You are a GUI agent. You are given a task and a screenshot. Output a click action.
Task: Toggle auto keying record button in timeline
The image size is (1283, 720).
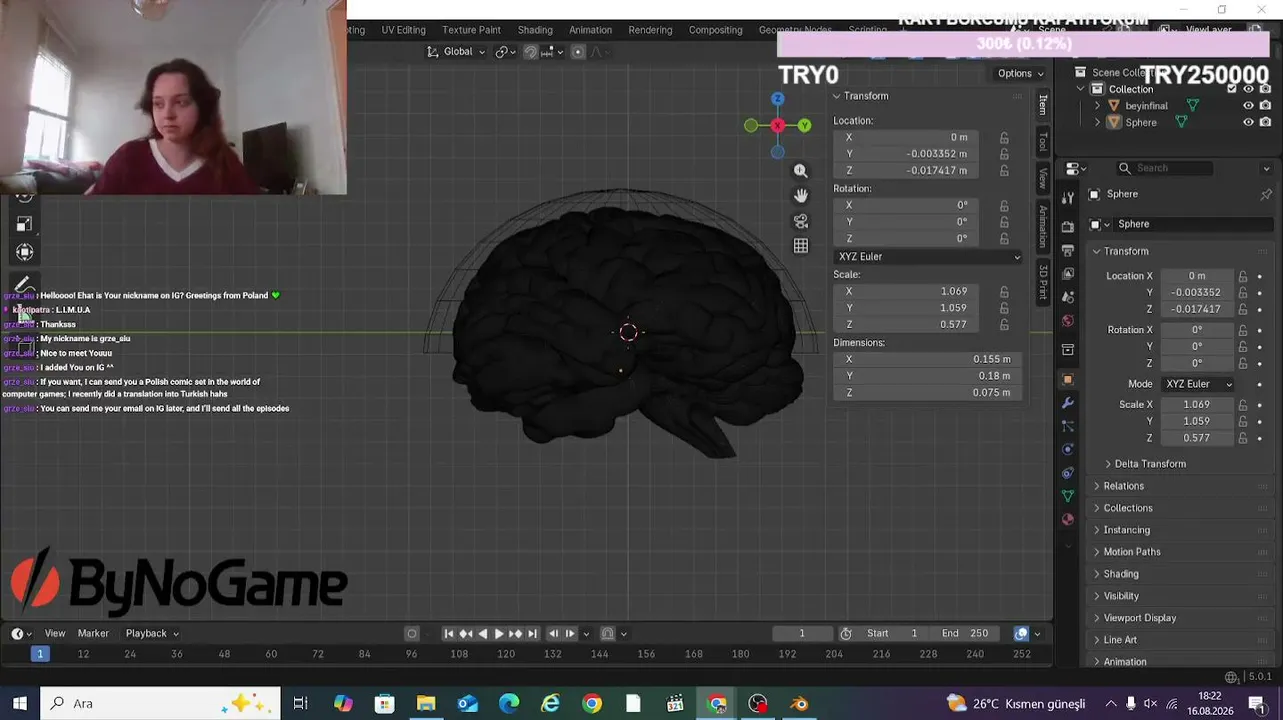(x=412, y=633)
